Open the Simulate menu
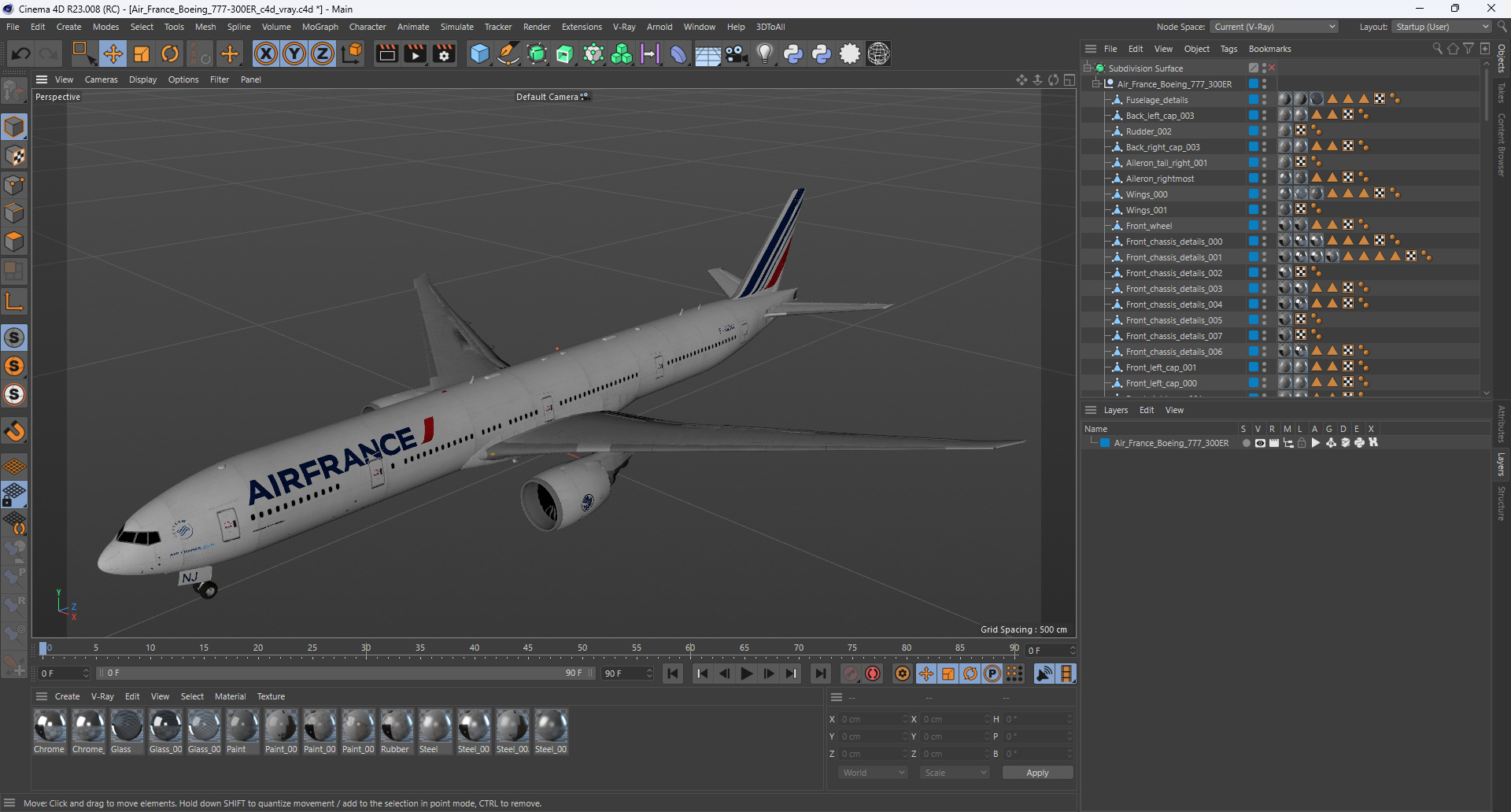The height and width of the screenshot is (812, 1511). click(456, 27)
